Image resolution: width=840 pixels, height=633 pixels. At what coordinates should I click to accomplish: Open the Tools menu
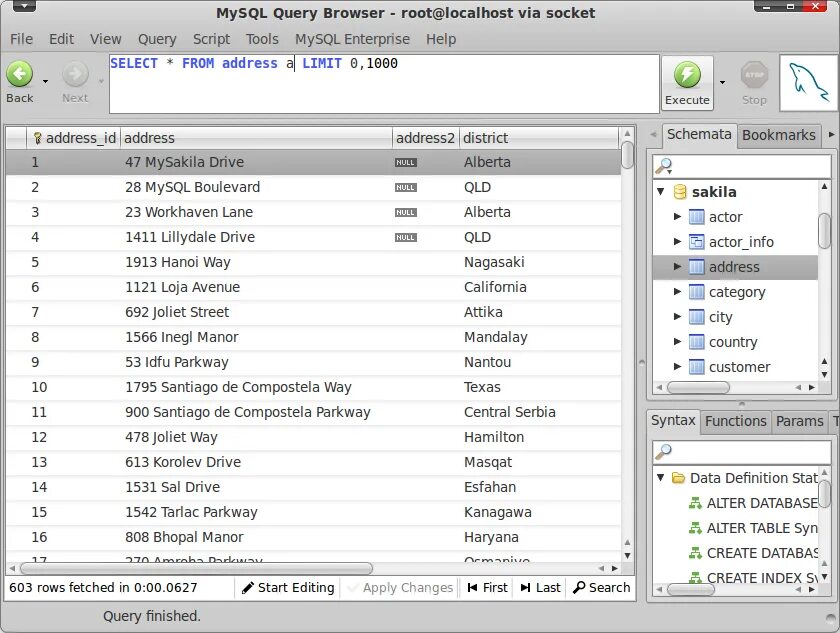[x=262, y=39]
